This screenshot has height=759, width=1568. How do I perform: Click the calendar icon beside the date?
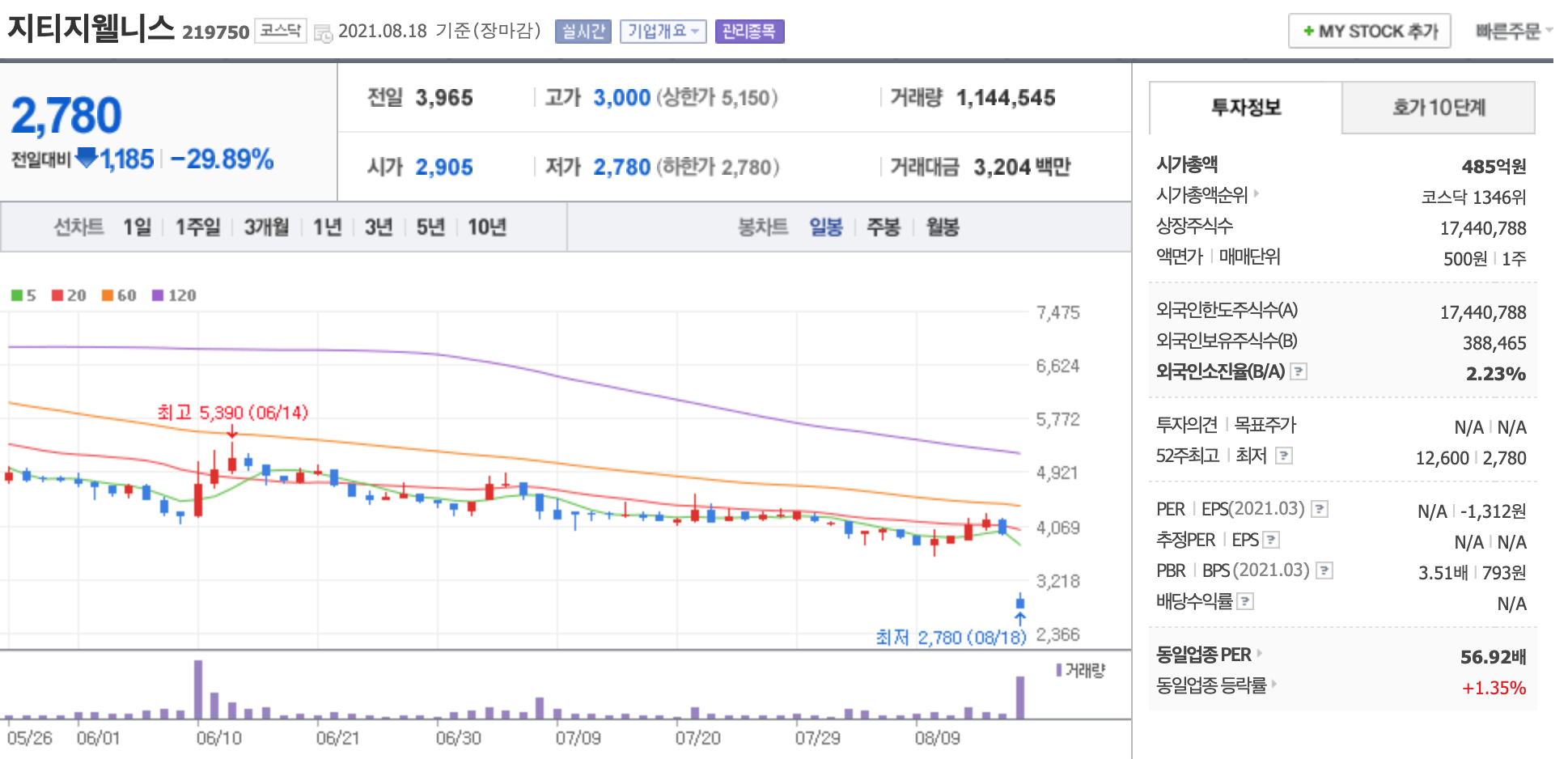[x=323, y=33]
